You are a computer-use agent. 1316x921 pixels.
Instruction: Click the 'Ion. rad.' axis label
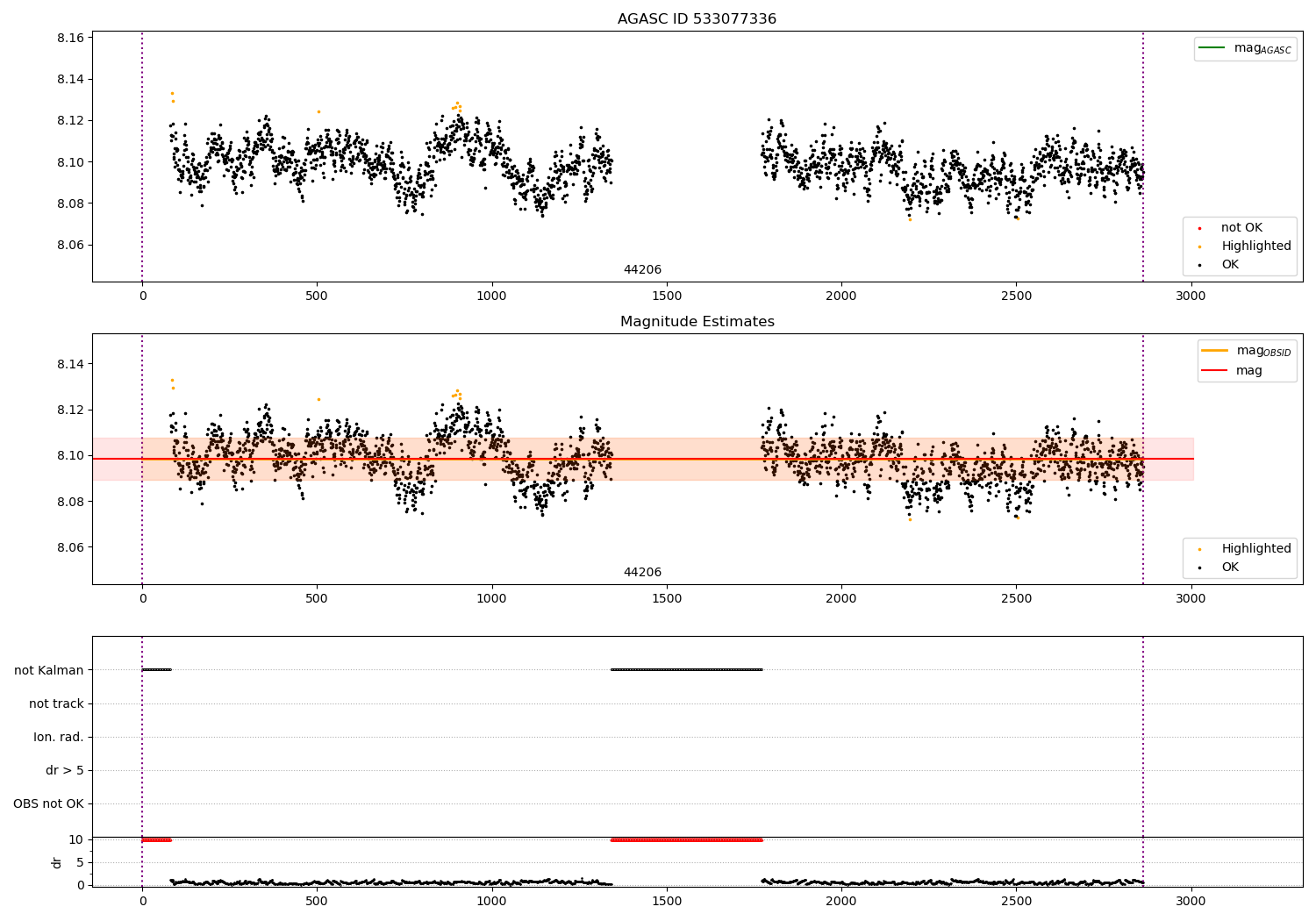59,737
